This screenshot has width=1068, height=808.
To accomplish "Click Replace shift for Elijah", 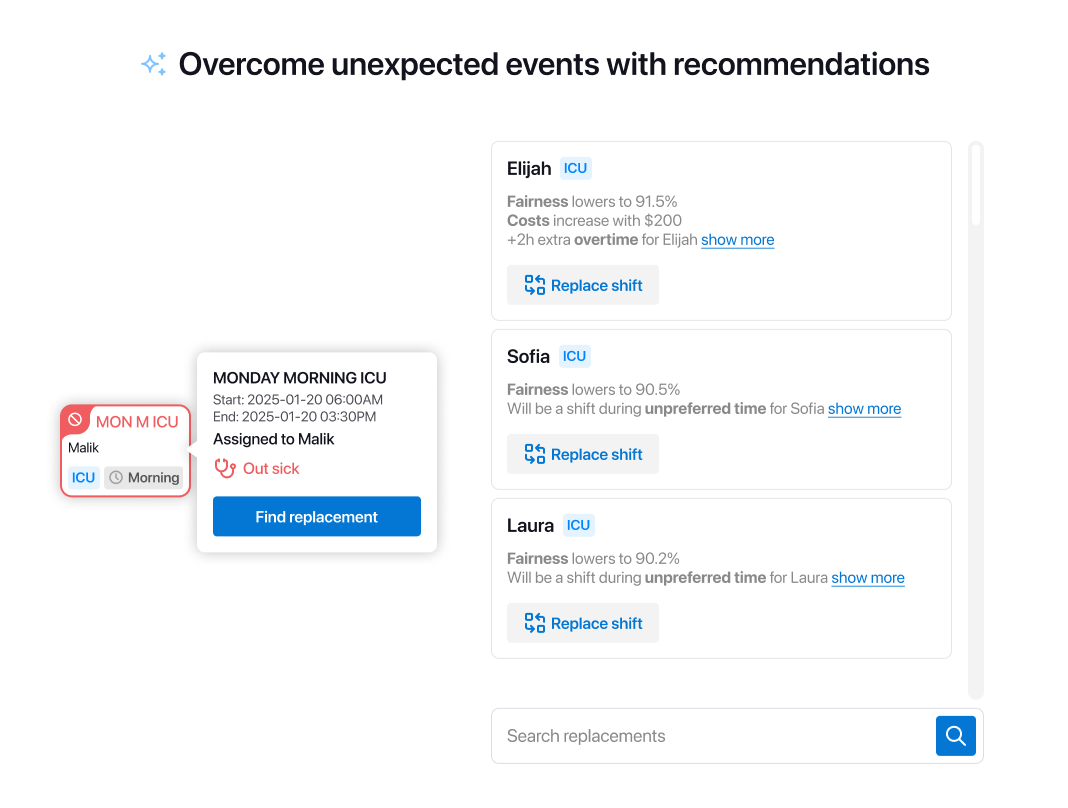I will 583,285.
